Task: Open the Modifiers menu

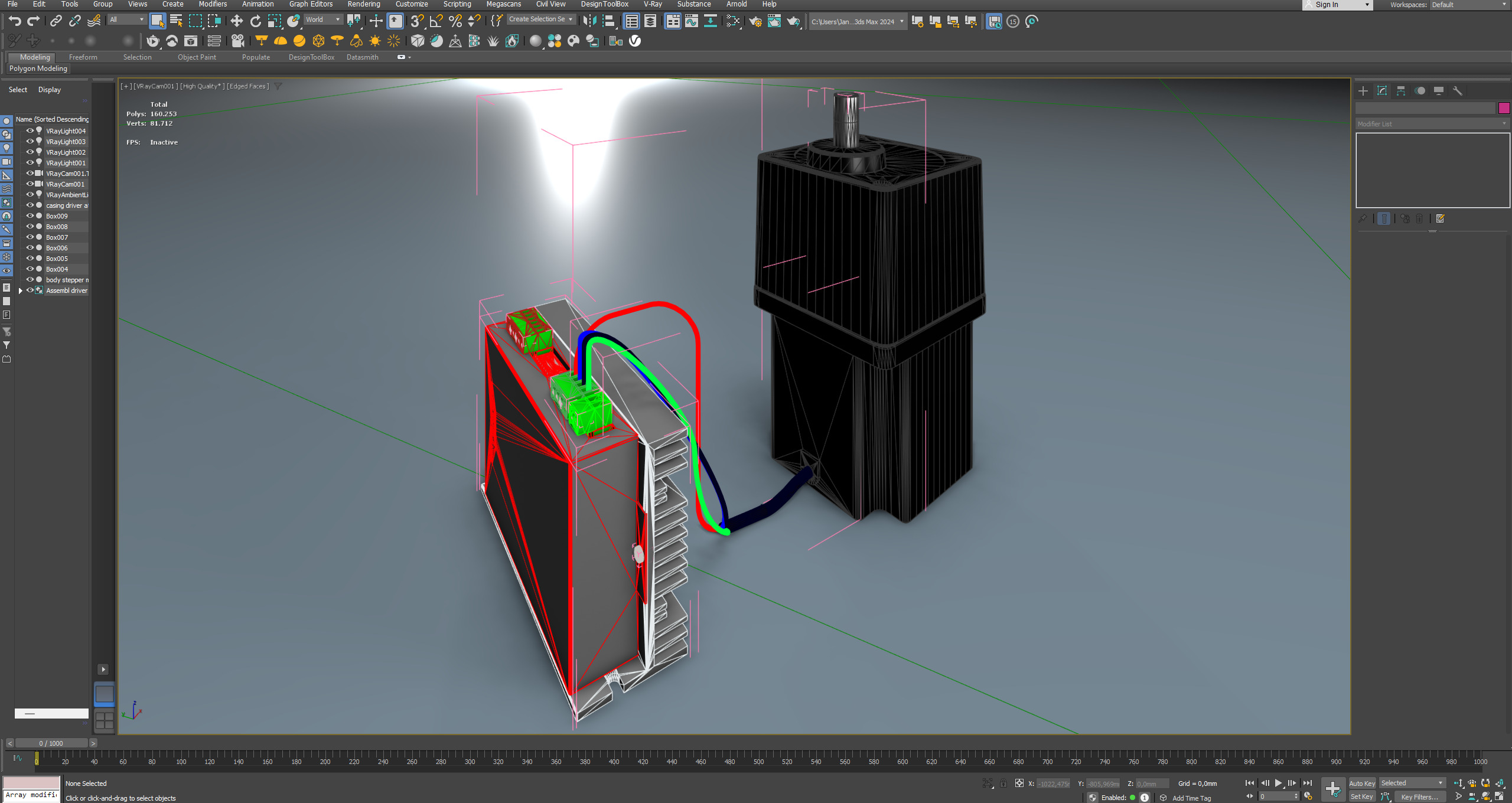Action: click(x=213, y=4)
